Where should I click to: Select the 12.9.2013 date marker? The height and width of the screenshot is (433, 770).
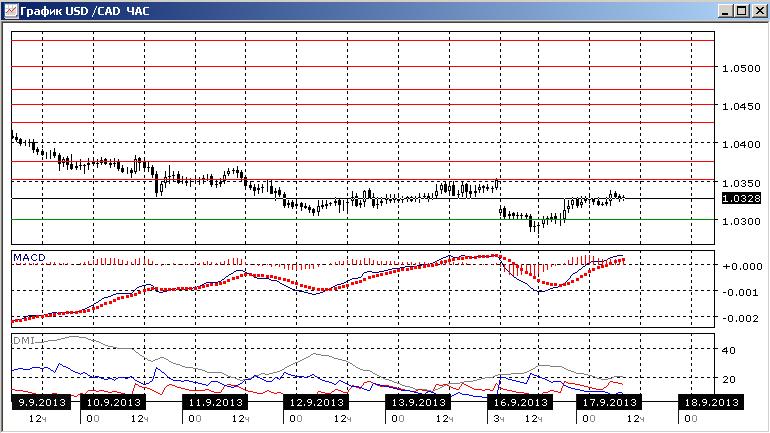click(317, 403)
